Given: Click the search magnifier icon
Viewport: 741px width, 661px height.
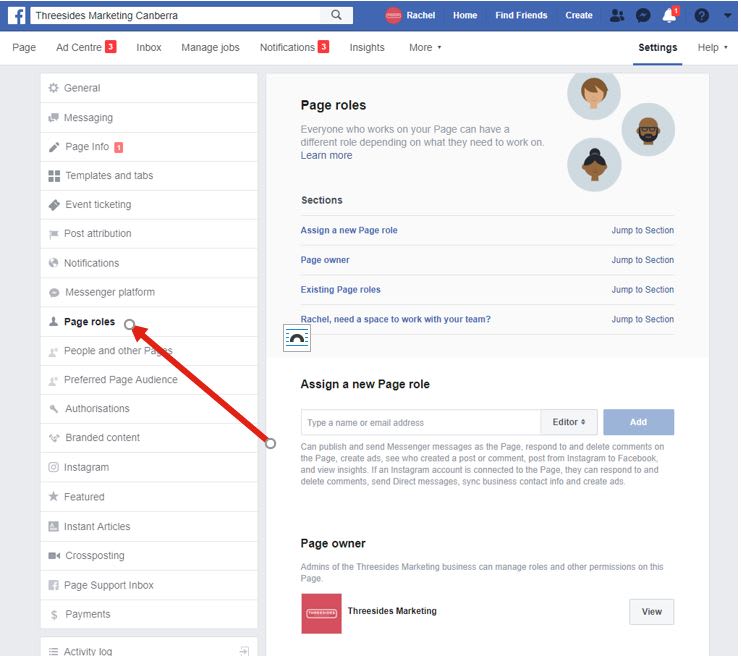Looking at the screenshot, I should tap(337, 15).
